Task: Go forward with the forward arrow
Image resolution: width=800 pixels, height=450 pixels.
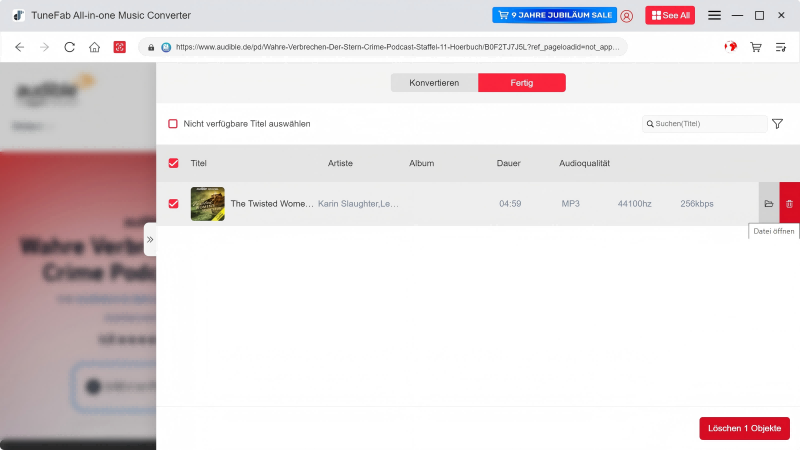Action: coord(44,47)
